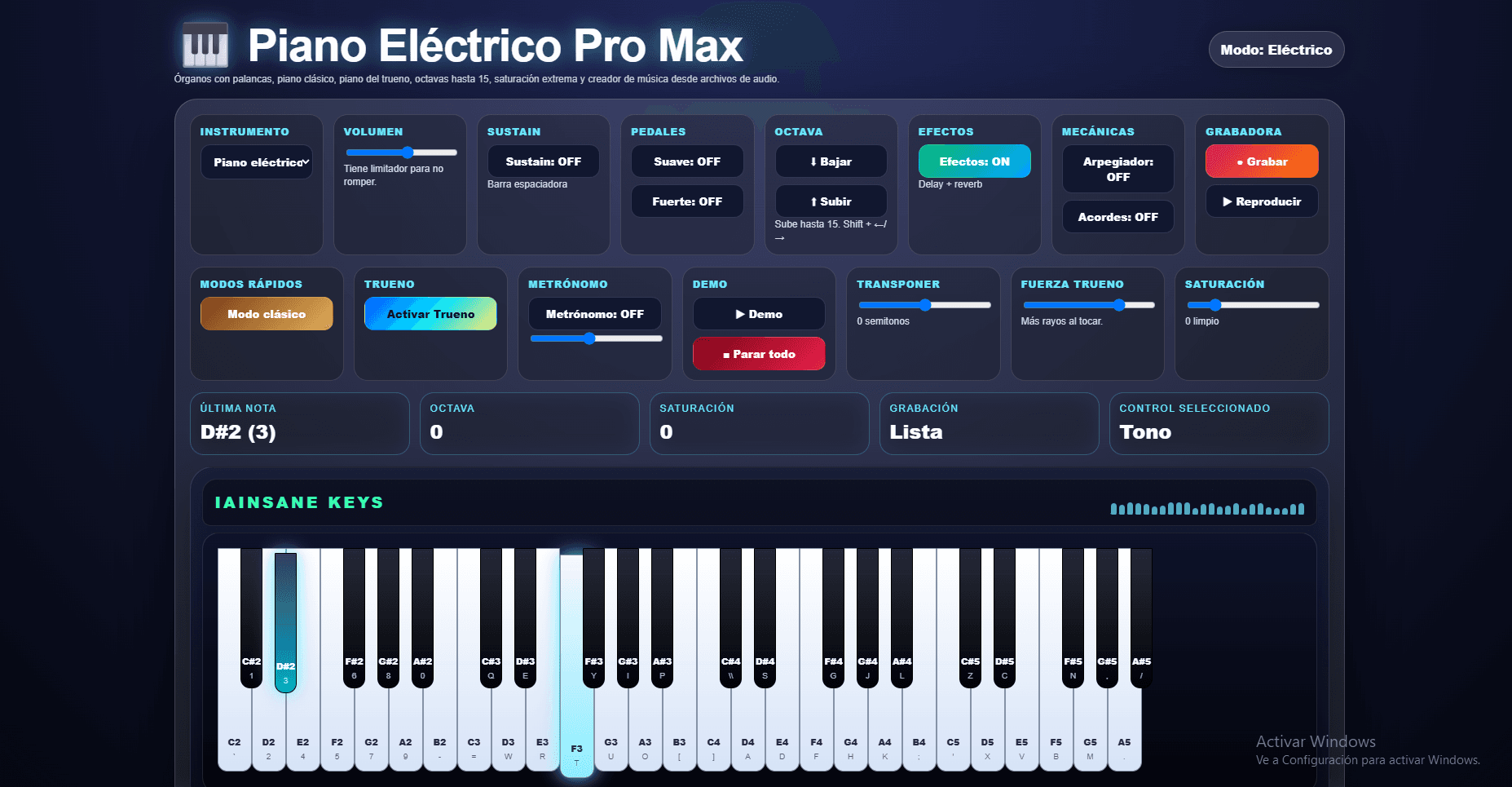This screenshot has width=1512, height=787.
Task: Click the Fuerza Trueno slider
Action: click(x=1089, y=305)
